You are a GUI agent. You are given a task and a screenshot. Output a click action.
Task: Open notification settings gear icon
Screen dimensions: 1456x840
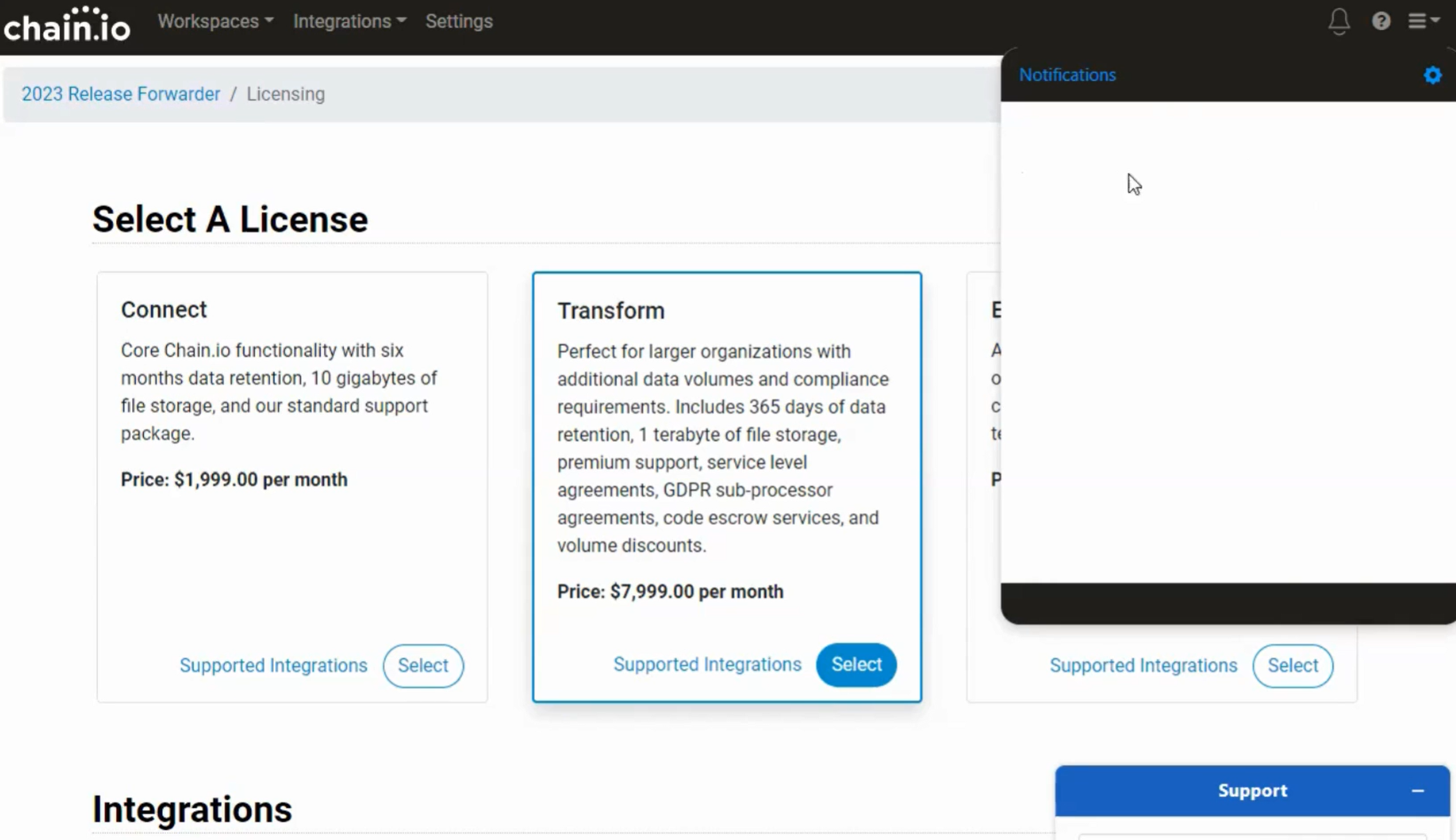coord(1432,75)
